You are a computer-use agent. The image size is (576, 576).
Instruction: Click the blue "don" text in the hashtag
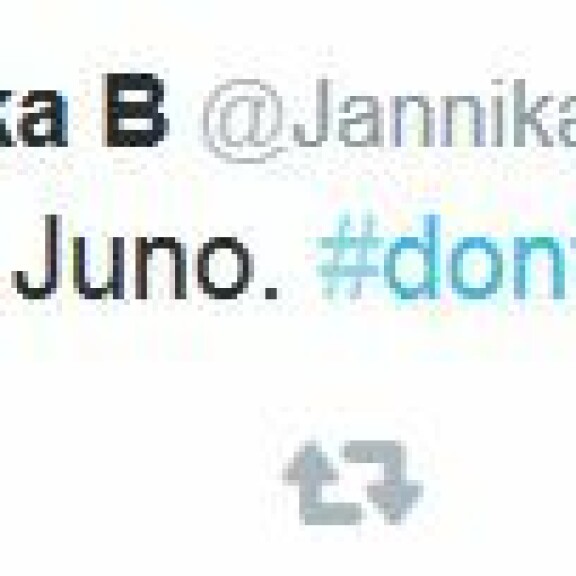(478, 257)
